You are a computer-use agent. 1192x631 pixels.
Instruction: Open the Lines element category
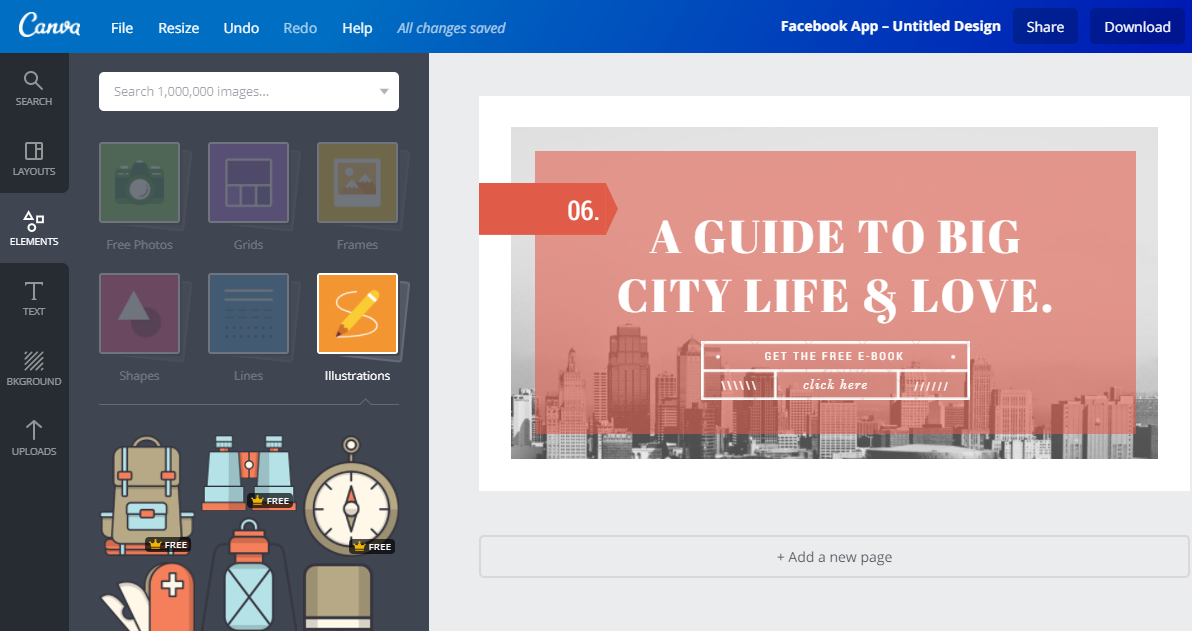click(x=249, y=327)
